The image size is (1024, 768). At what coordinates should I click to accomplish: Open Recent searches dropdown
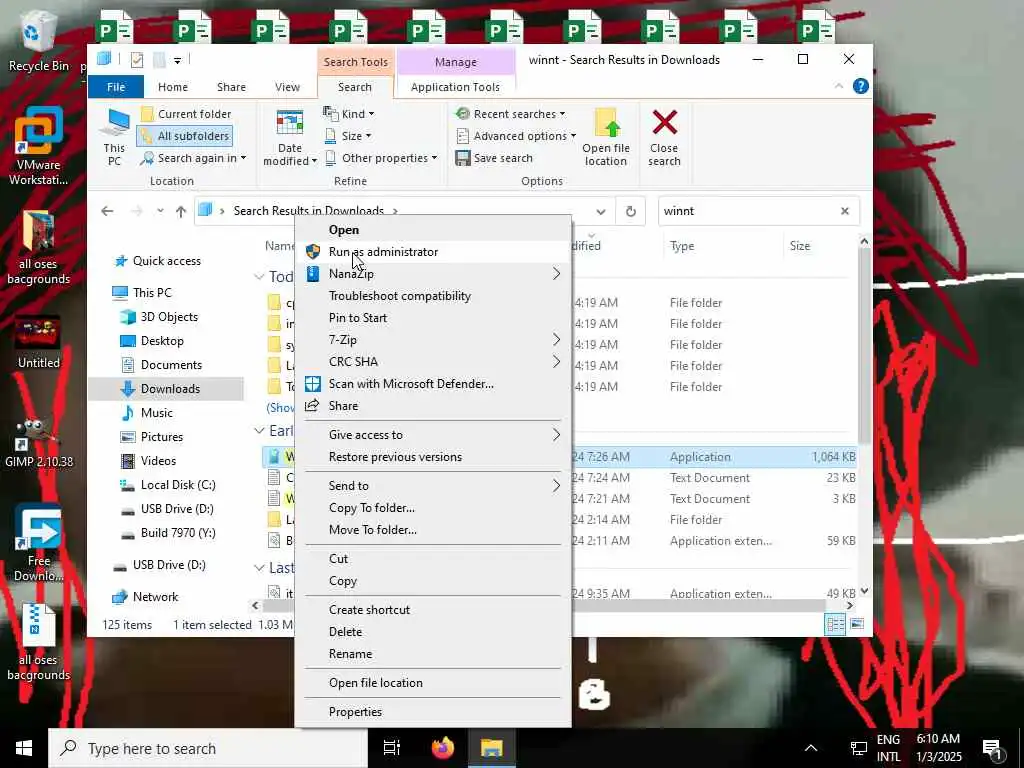point(510,114)
